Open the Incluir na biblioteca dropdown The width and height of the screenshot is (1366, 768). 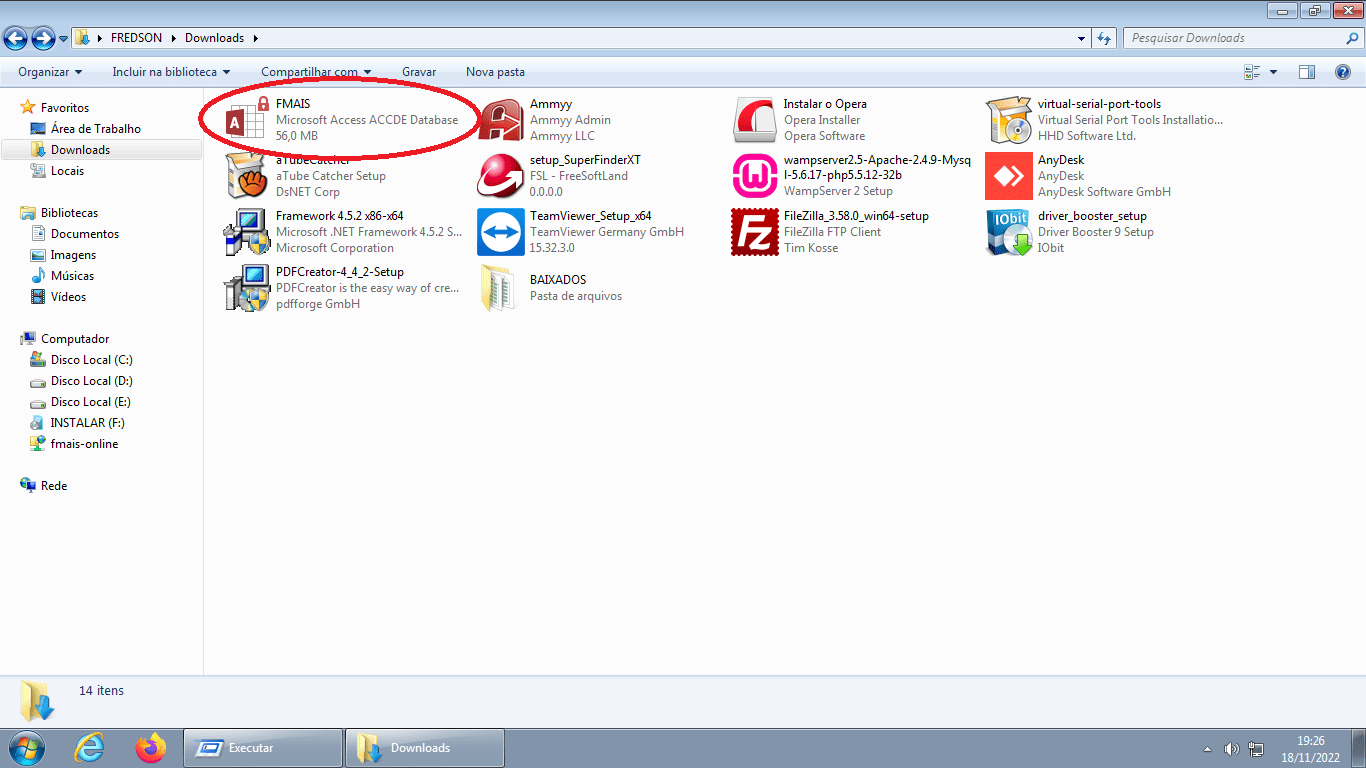pyautogui.click(x=171, y=72)
